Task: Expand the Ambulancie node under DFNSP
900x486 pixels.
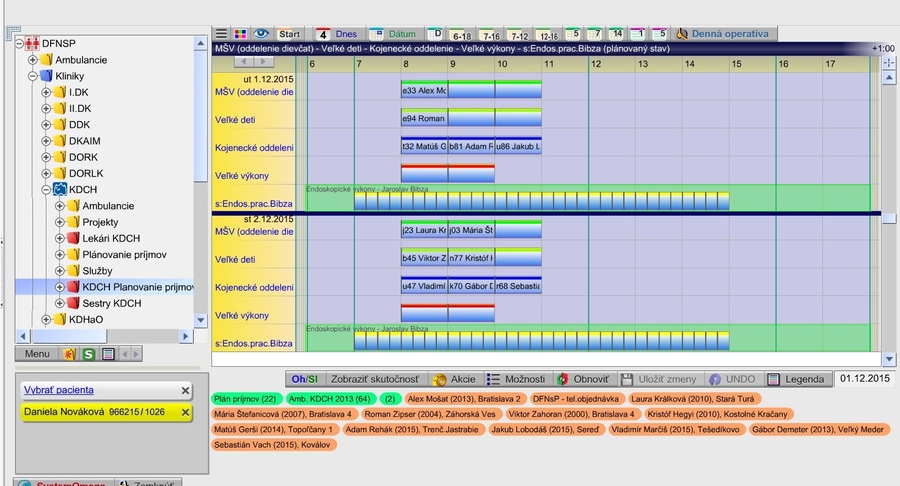Action: 32,60
